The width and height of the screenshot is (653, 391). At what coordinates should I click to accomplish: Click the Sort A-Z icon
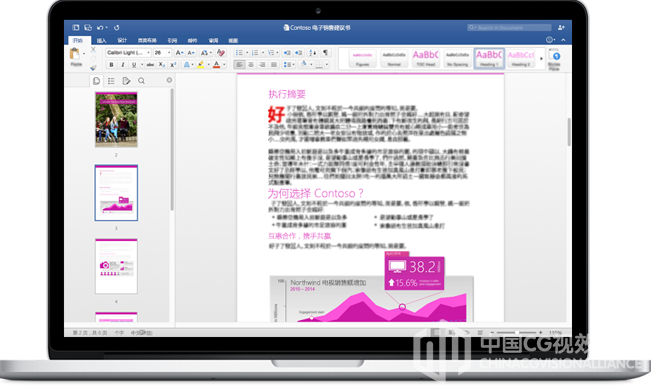tap(312, 52)
